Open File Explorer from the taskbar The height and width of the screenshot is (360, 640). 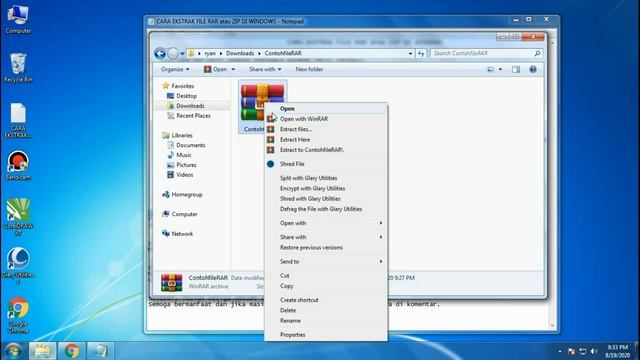42,351
